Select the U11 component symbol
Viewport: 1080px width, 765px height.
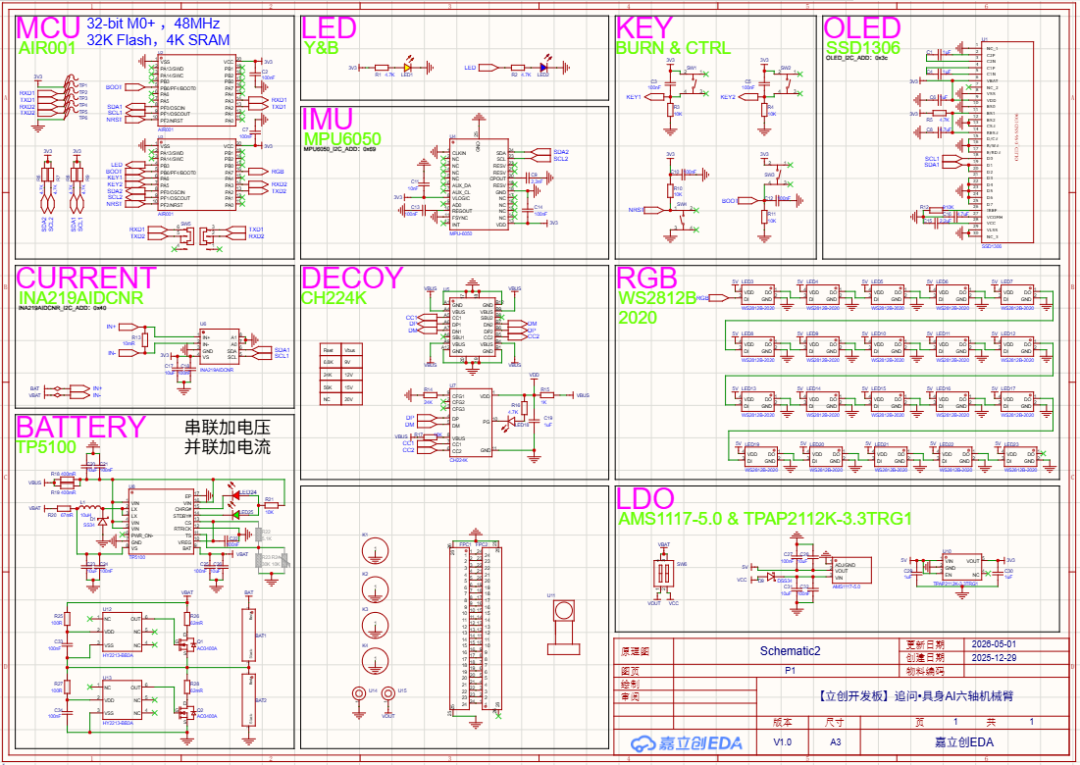point(563,628)
